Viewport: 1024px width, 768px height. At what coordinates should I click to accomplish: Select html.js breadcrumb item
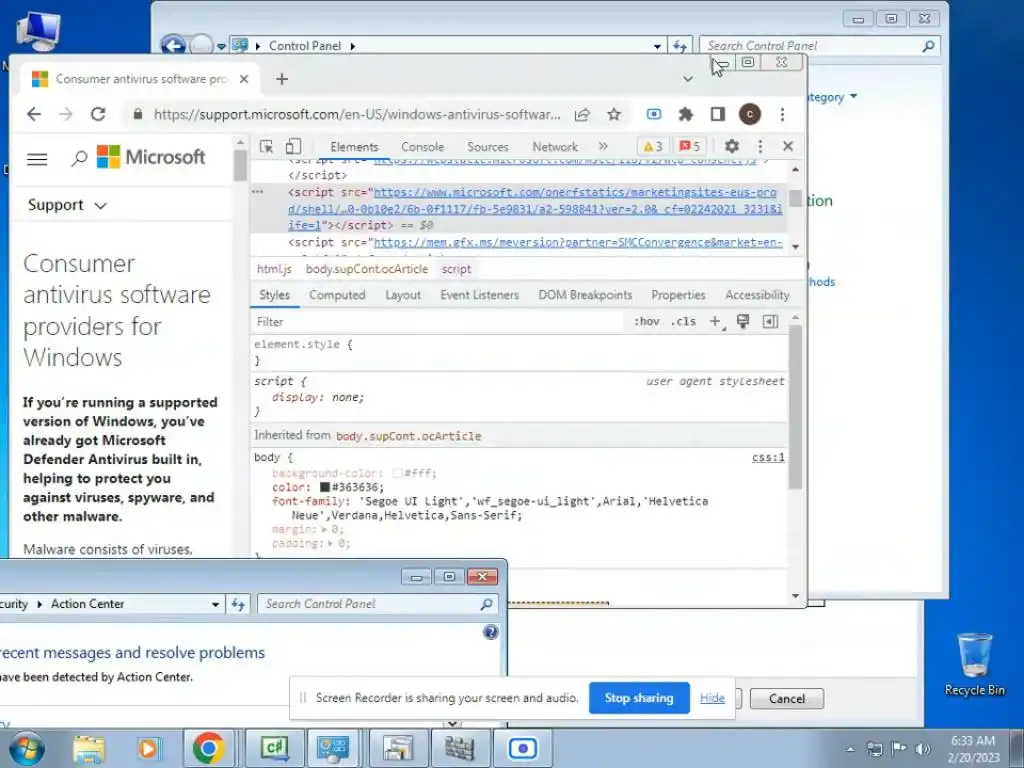click(x=274, y=269)
